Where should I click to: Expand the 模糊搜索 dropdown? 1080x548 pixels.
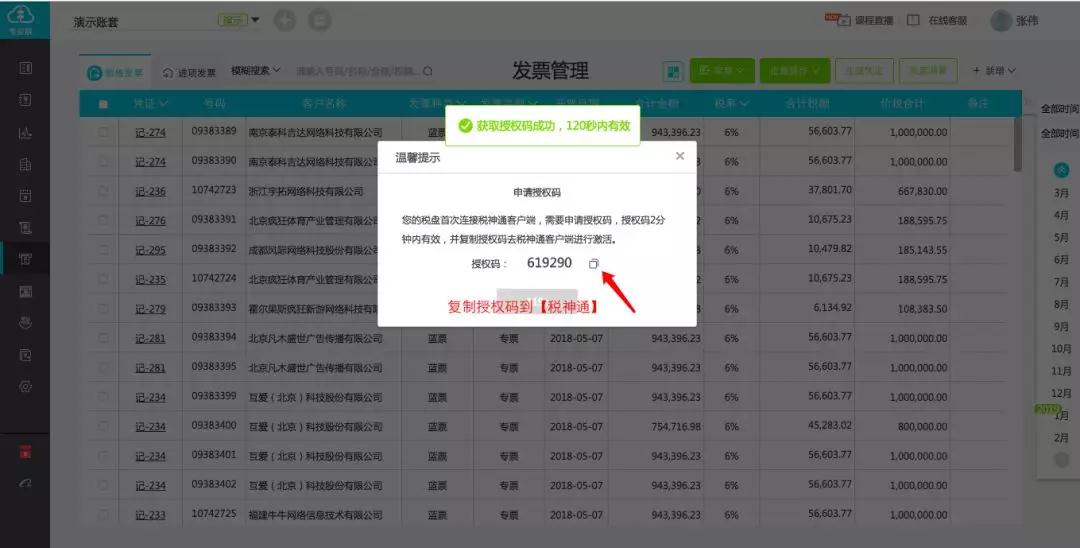255,72
